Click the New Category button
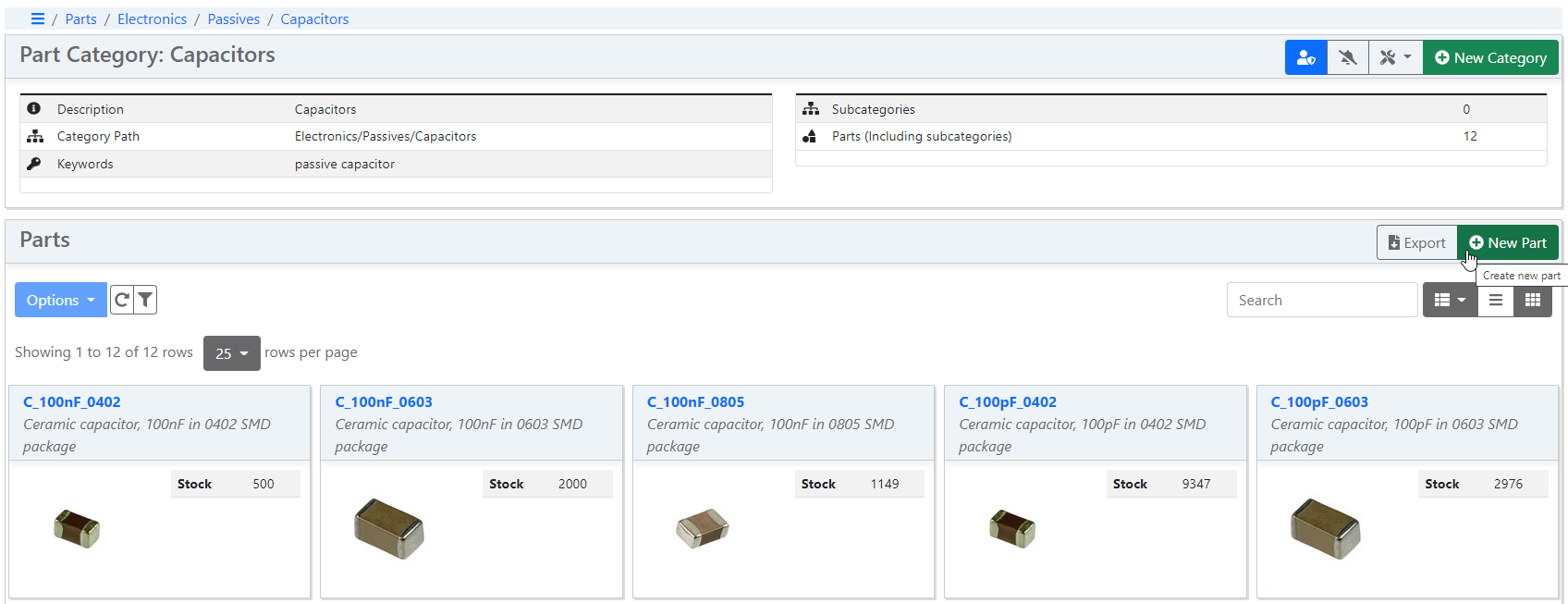The image size is (1568, 604). click(1490, 57)
